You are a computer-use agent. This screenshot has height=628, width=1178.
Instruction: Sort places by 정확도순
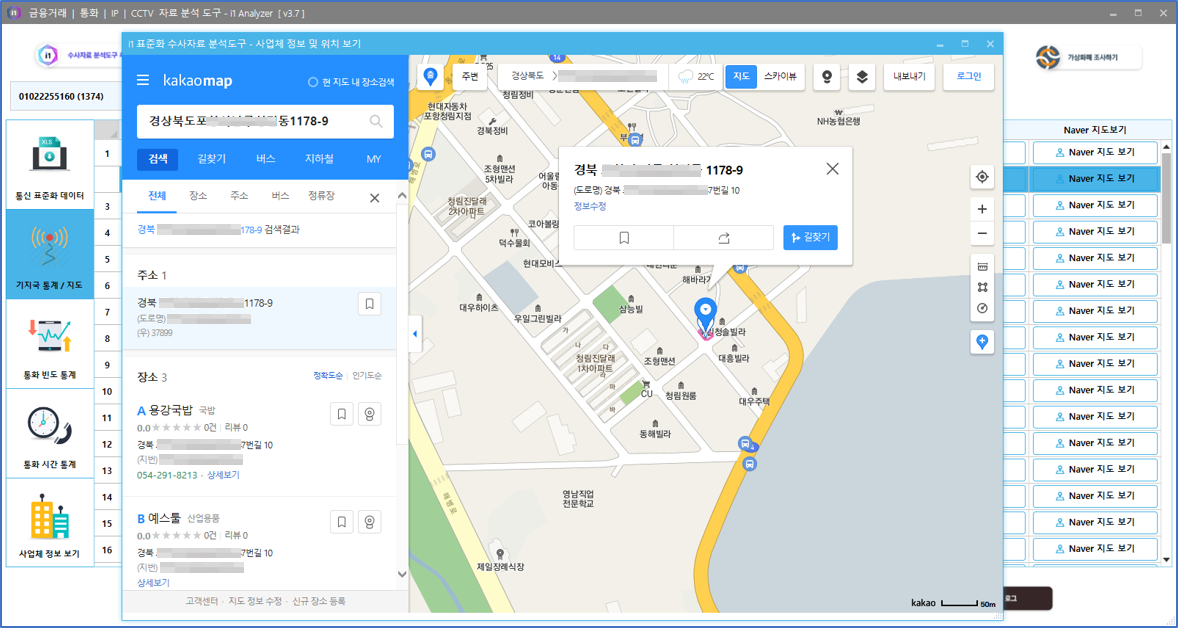tap(328, 376)
